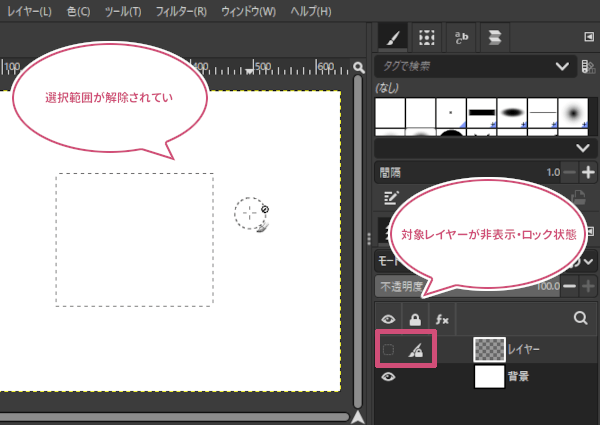The image size is (600, 425).
Task: Open the モード layer mode dropdown
Action: click(588, 262)
